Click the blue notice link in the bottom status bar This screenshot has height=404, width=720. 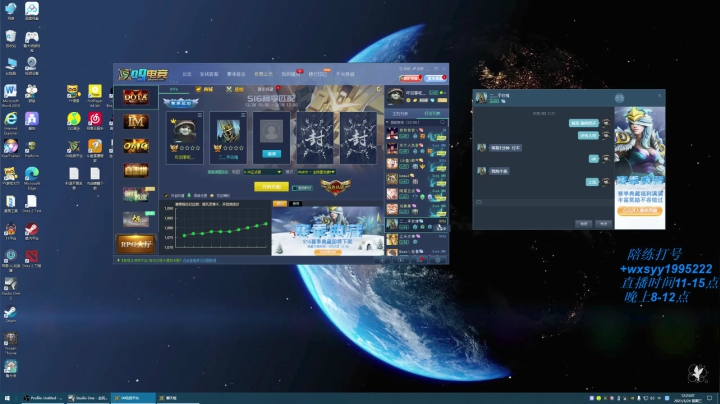199,260
